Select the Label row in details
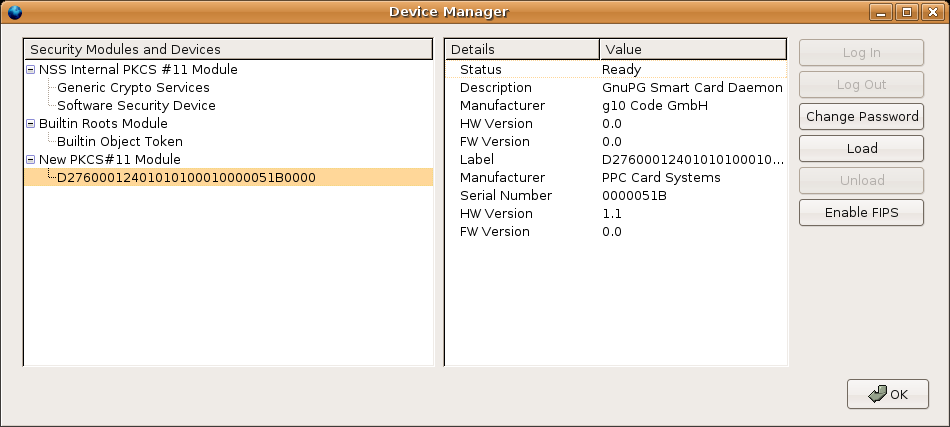Viewport: 950px width, 427px height. [615, 160]
